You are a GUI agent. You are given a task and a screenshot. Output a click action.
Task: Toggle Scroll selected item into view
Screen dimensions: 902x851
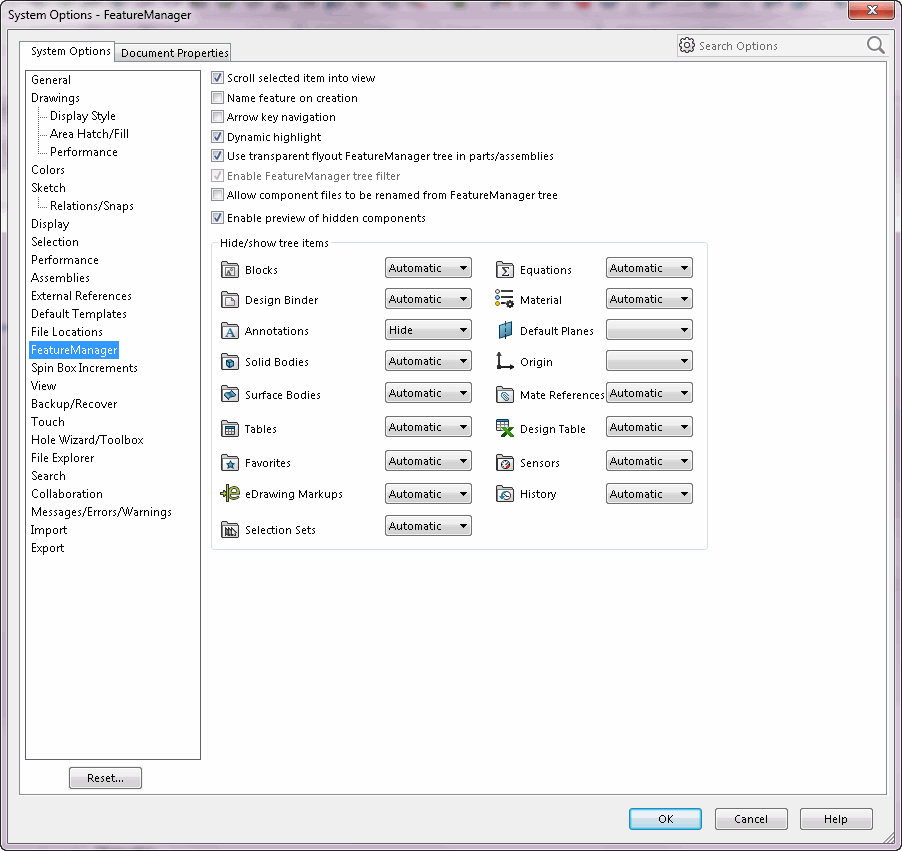(x=217, y=78)
